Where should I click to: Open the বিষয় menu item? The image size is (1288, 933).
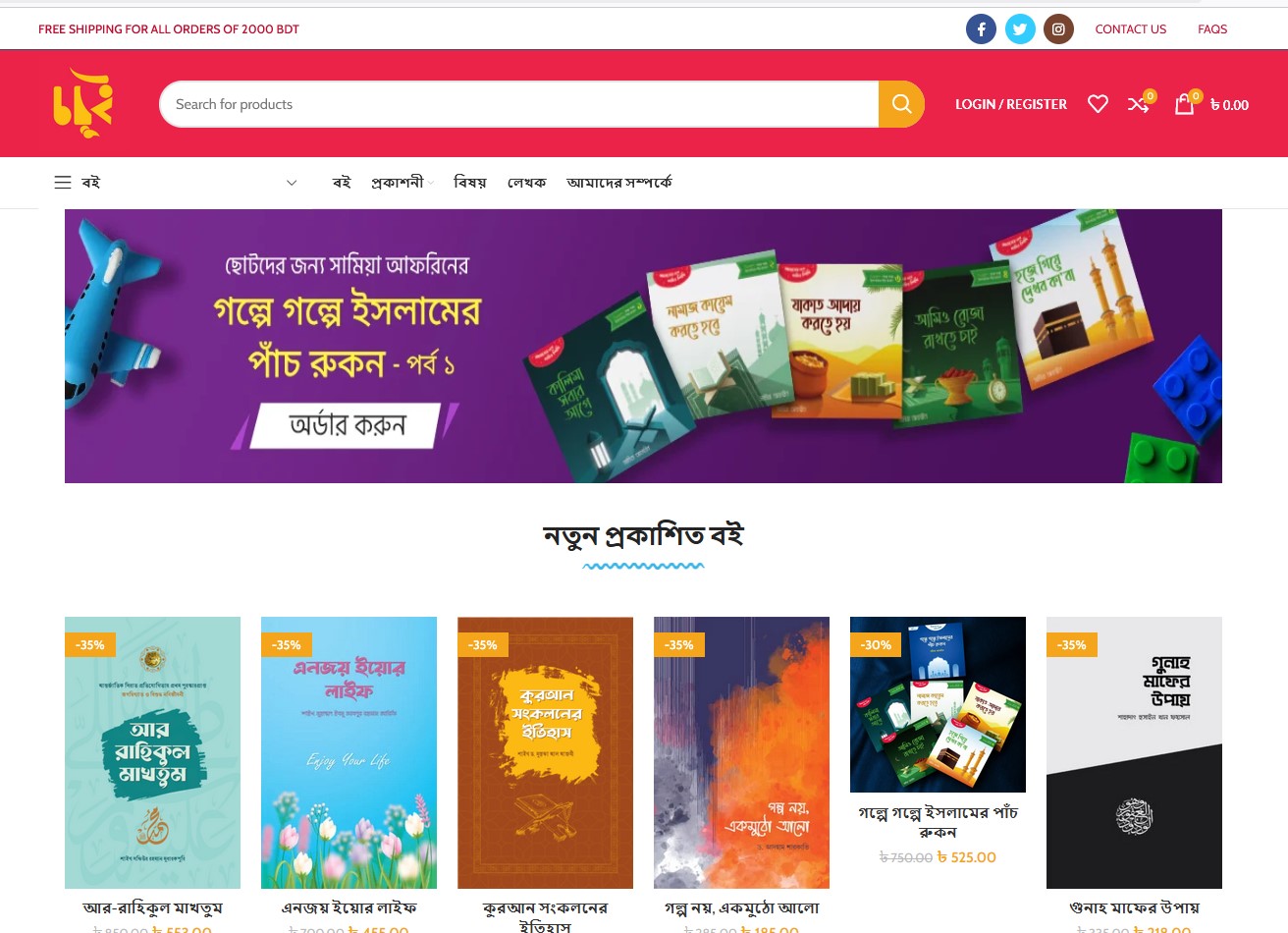click(x=469, y=183)
